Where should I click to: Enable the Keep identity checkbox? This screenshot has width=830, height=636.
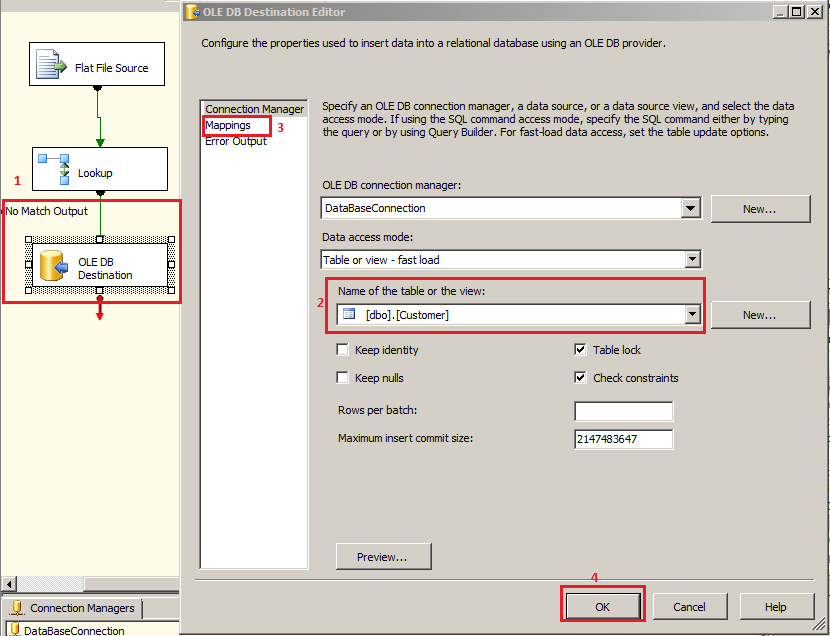[x=340, y=351]
